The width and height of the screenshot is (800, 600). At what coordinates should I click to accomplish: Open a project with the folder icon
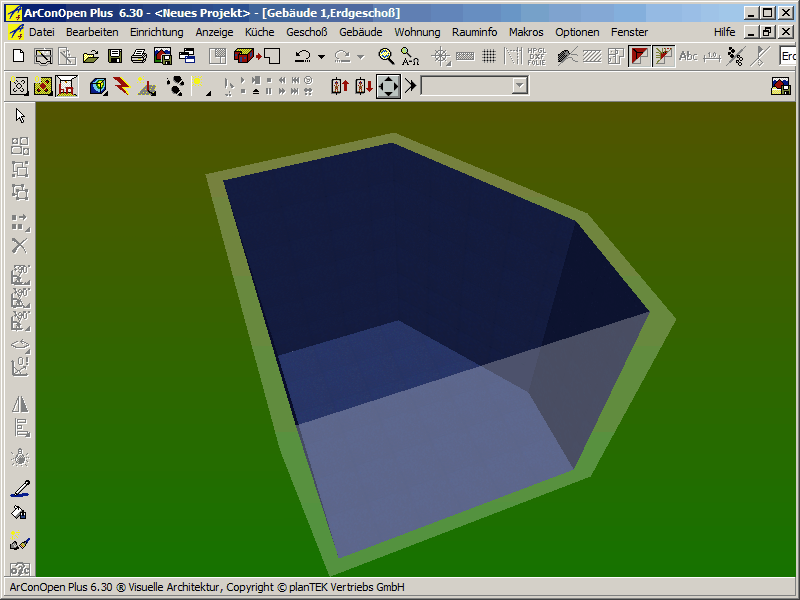point(91,56)
